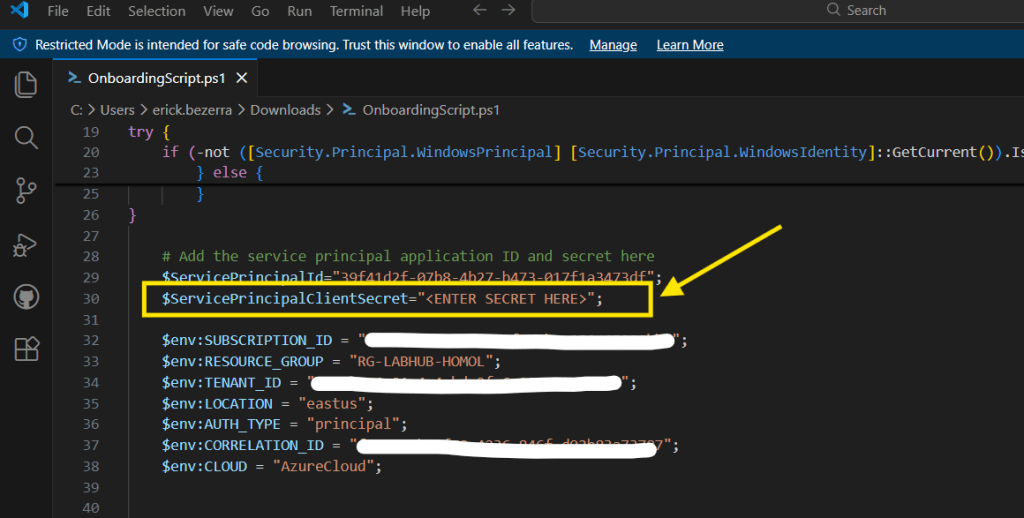1024x518 pixels.
Task: Open Run and Debug view
Action: tap(26, 243)
